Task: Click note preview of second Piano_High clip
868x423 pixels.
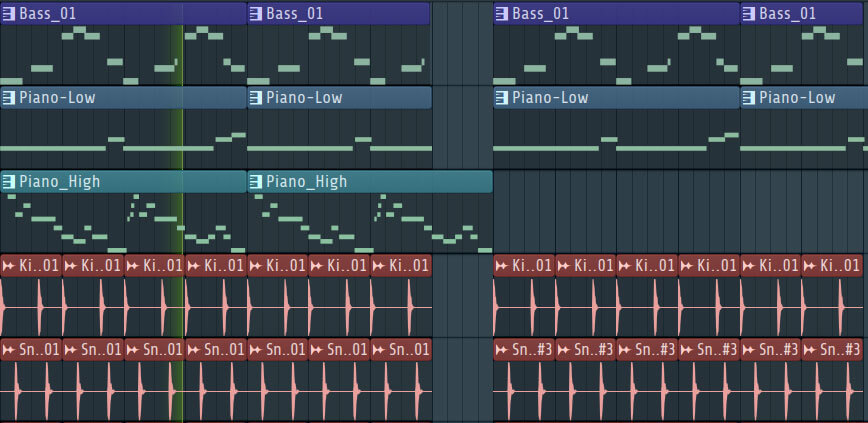Action: 370,223
